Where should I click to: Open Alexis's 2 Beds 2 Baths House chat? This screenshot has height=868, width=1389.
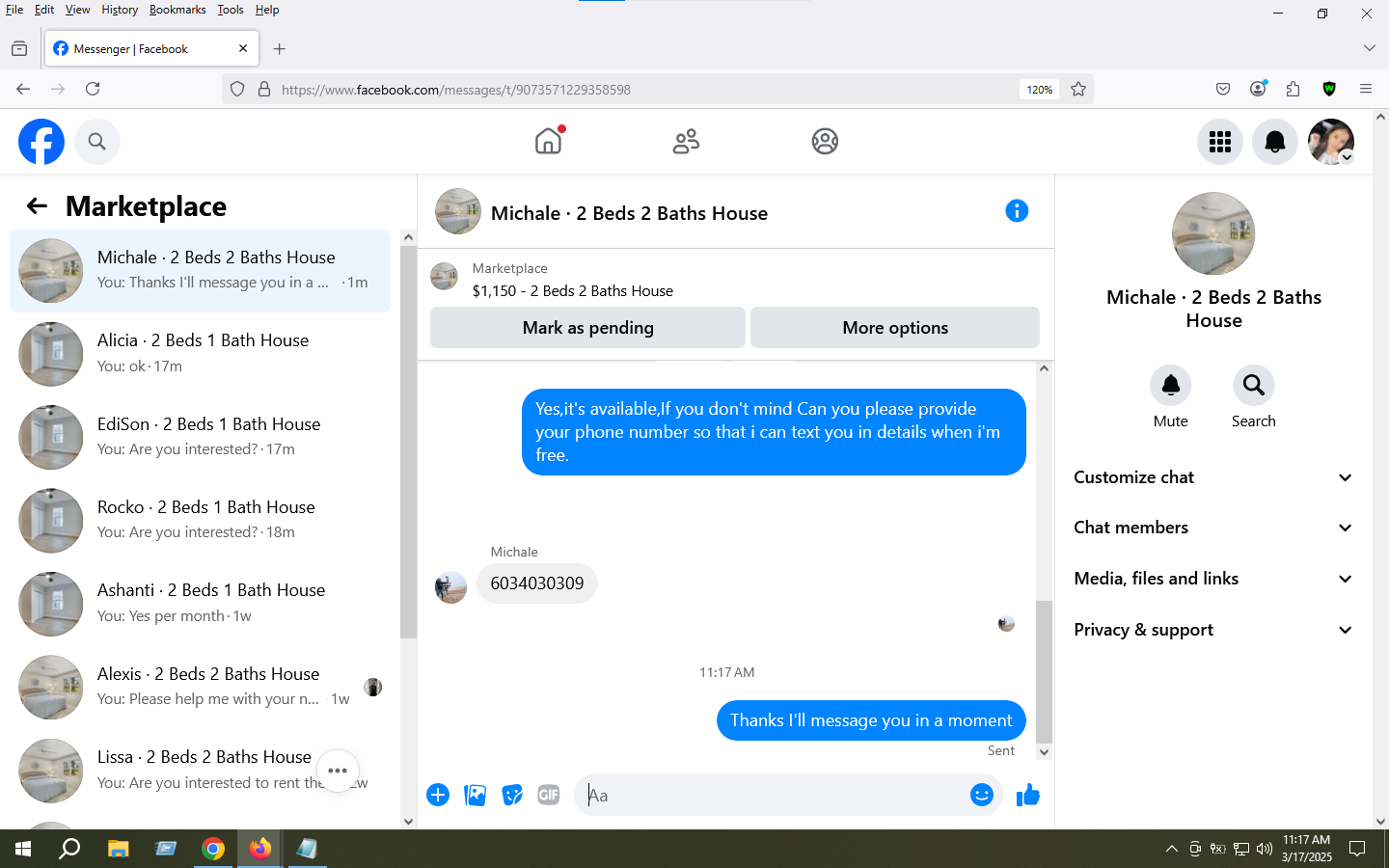tap(200, 687)
